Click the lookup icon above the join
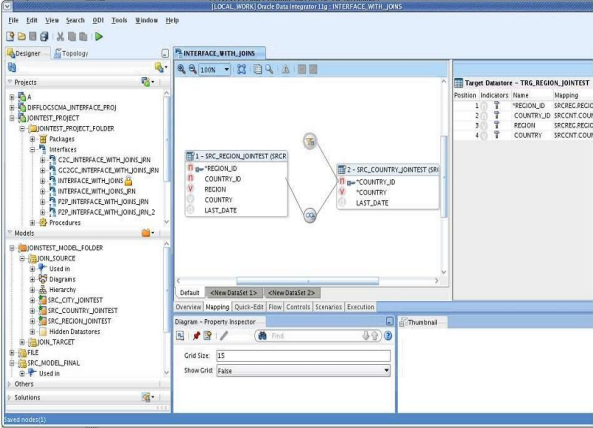Viewport: 593px width, 428px height. point(310,141)
